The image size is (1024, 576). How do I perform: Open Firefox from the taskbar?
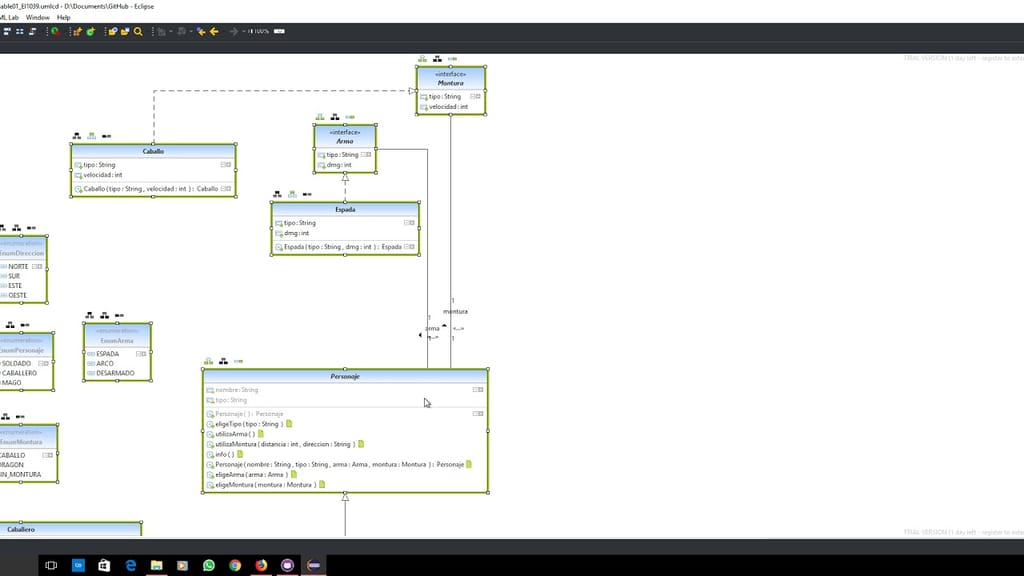261,566
